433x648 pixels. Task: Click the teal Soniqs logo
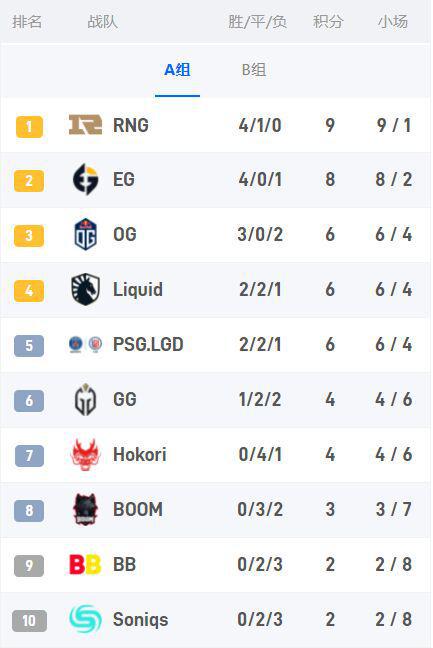pyautogui.click(x=86, y=619)
